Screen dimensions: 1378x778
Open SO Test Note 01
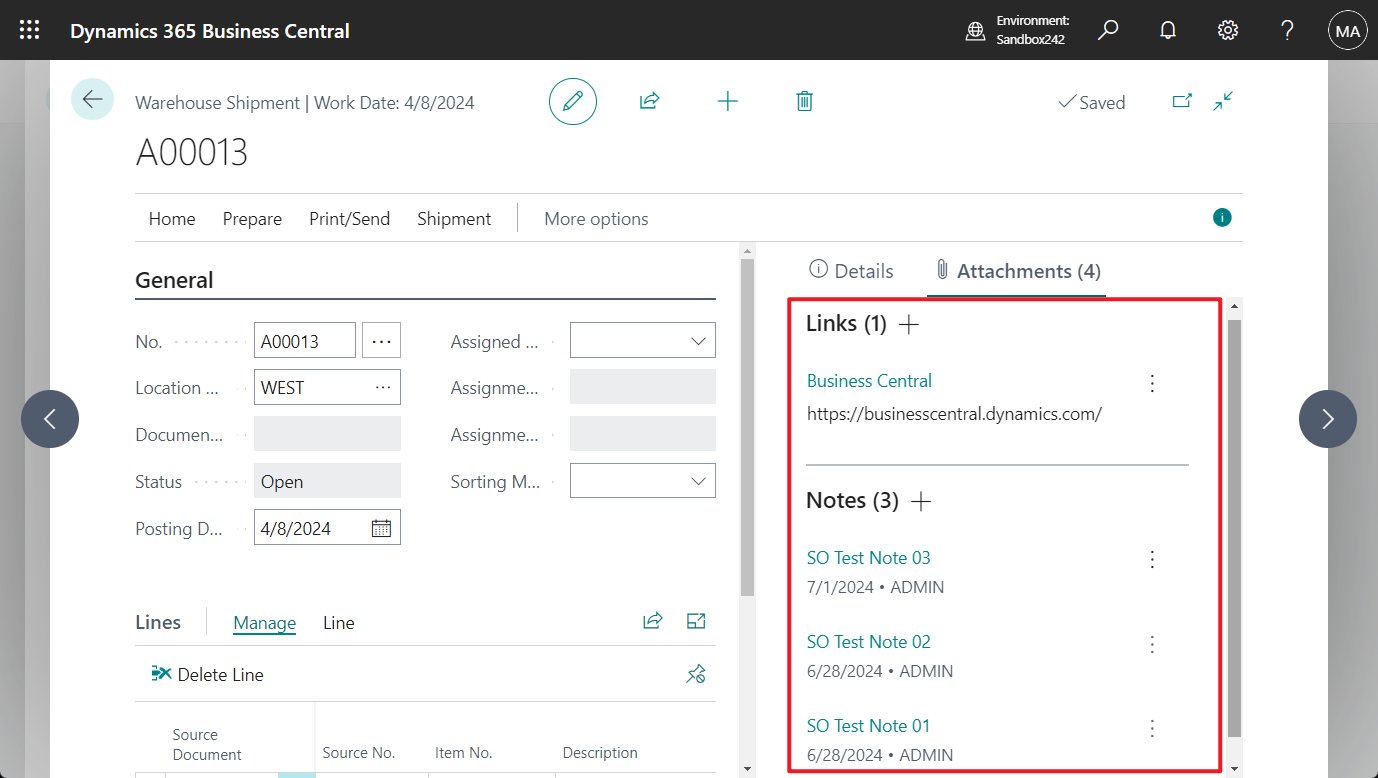tap(868, 726)
